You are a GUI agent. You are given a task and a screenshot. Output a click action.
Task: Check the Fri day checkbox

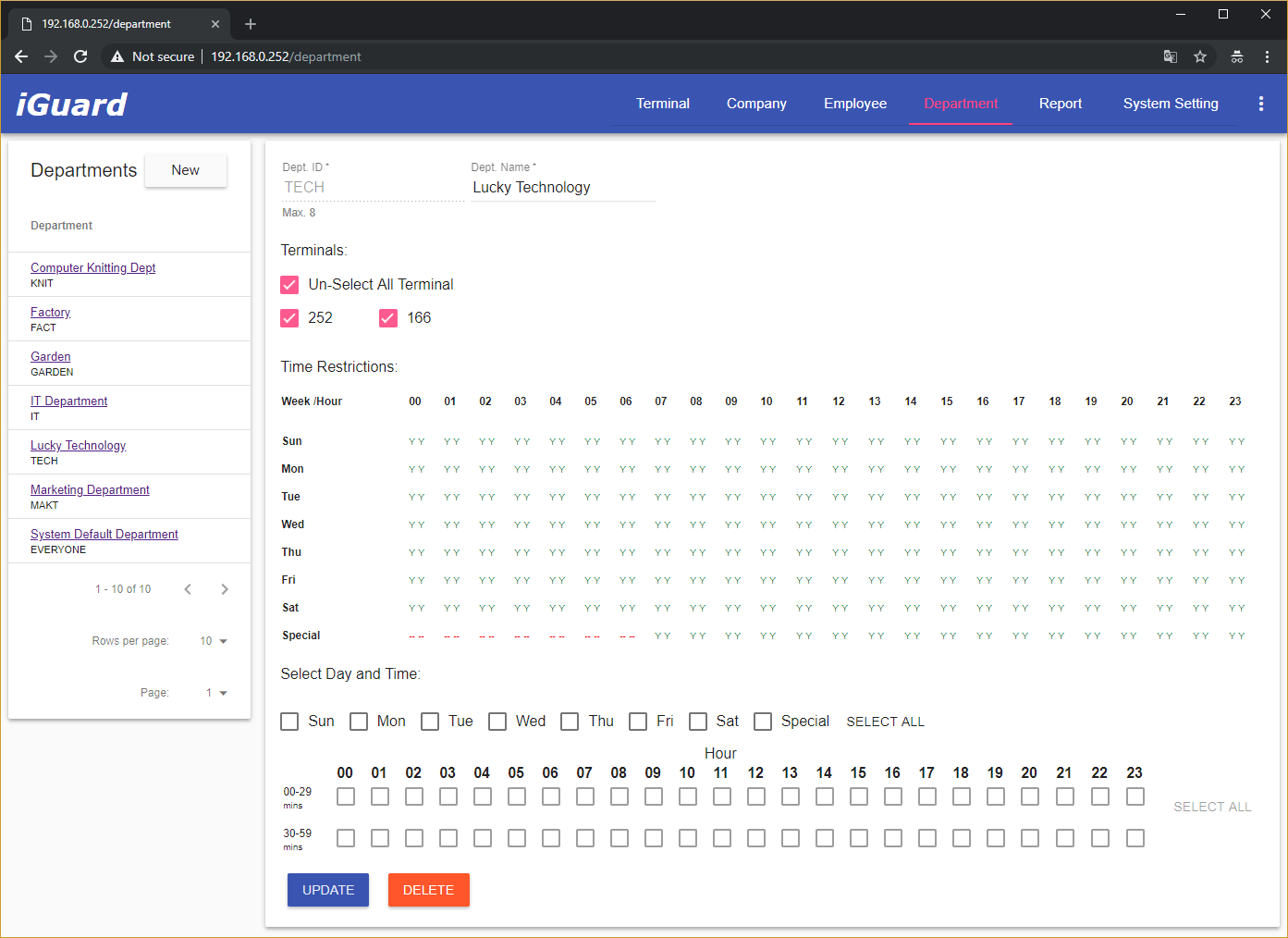[638, 722]
